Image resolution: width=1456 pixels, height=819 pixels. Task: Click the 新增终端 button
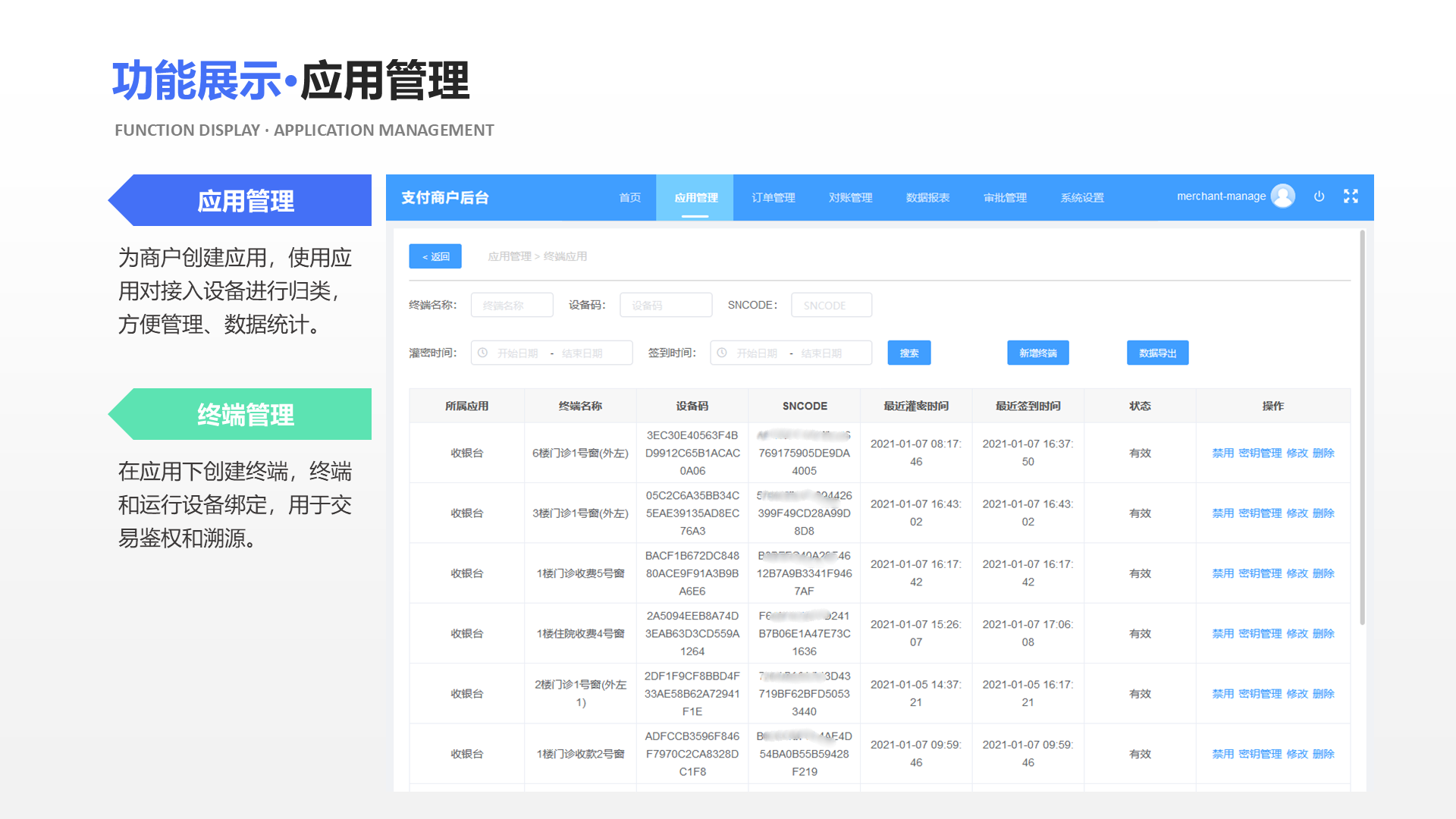point(1037,353)
